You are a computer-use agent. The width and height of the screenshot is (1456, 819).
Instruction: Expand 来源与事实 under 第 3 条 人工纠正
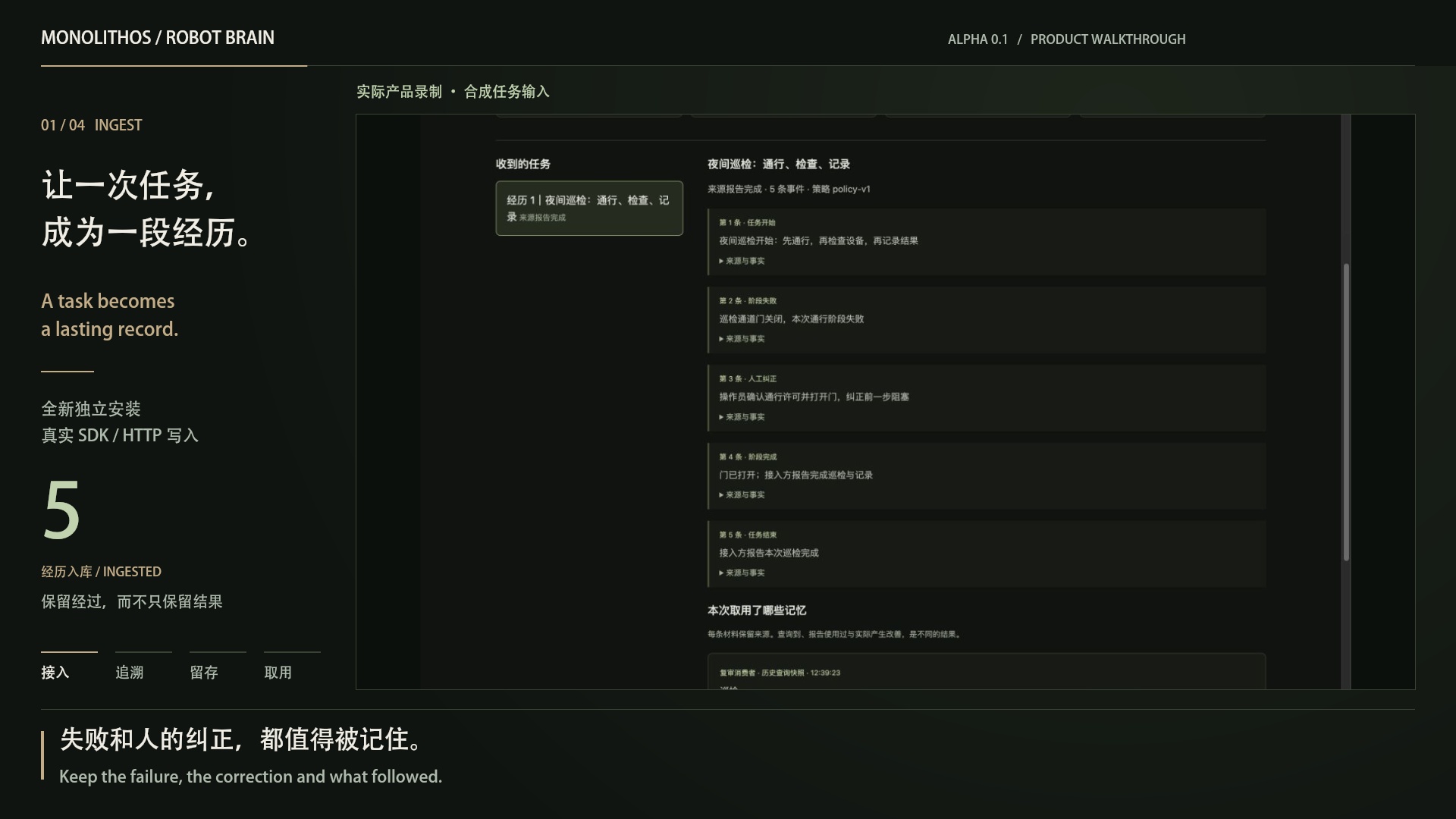[742, 417]
